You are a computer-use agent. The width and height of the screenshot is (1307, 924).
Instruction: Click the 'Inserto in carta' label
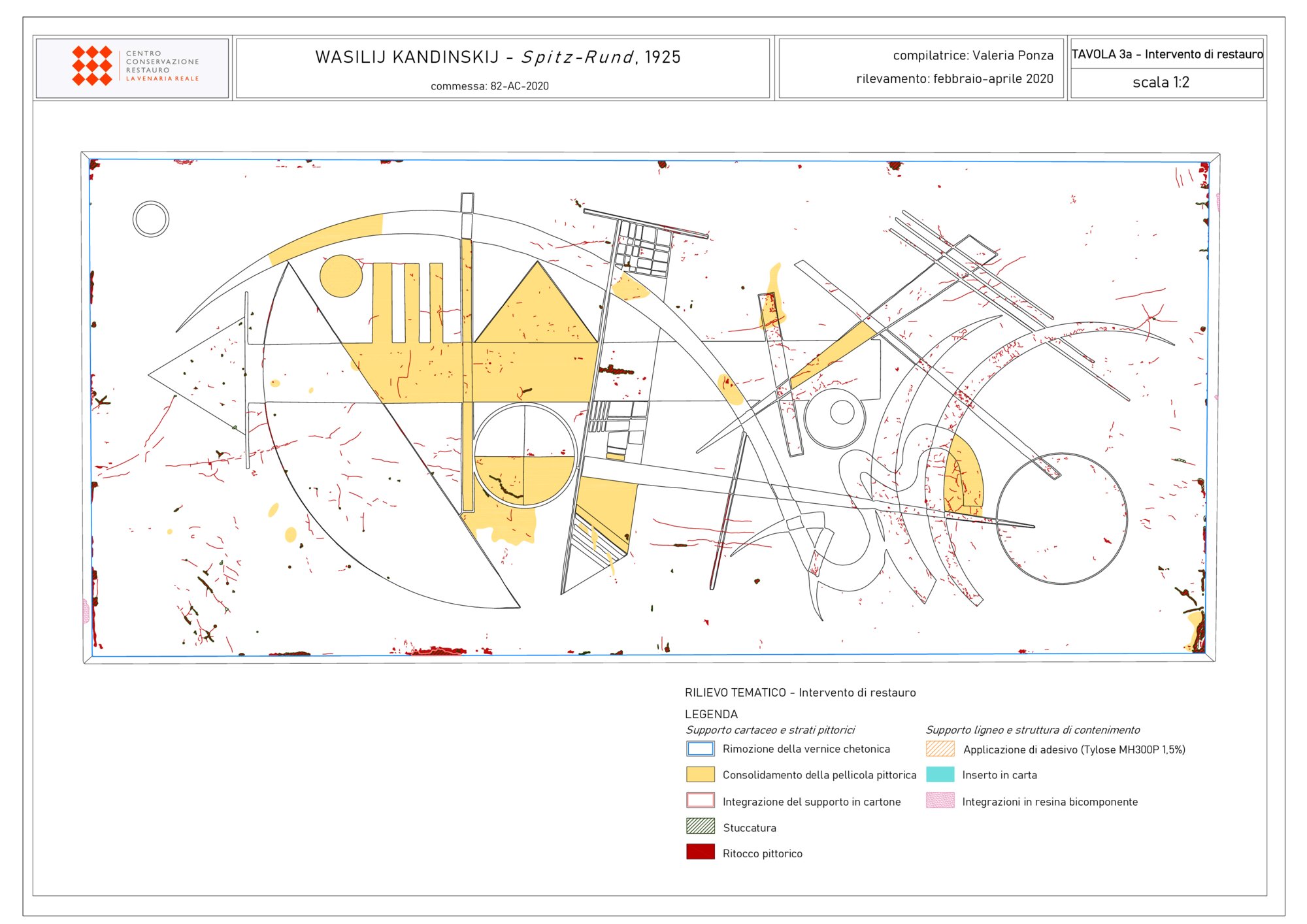coord(999,775)
